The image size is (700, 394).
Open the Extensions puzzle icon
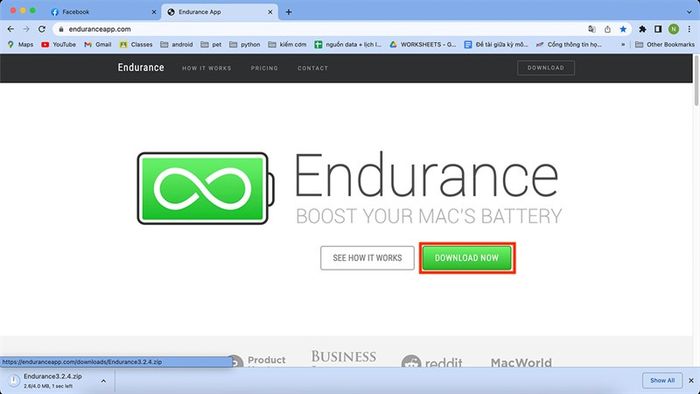[642, 29]
